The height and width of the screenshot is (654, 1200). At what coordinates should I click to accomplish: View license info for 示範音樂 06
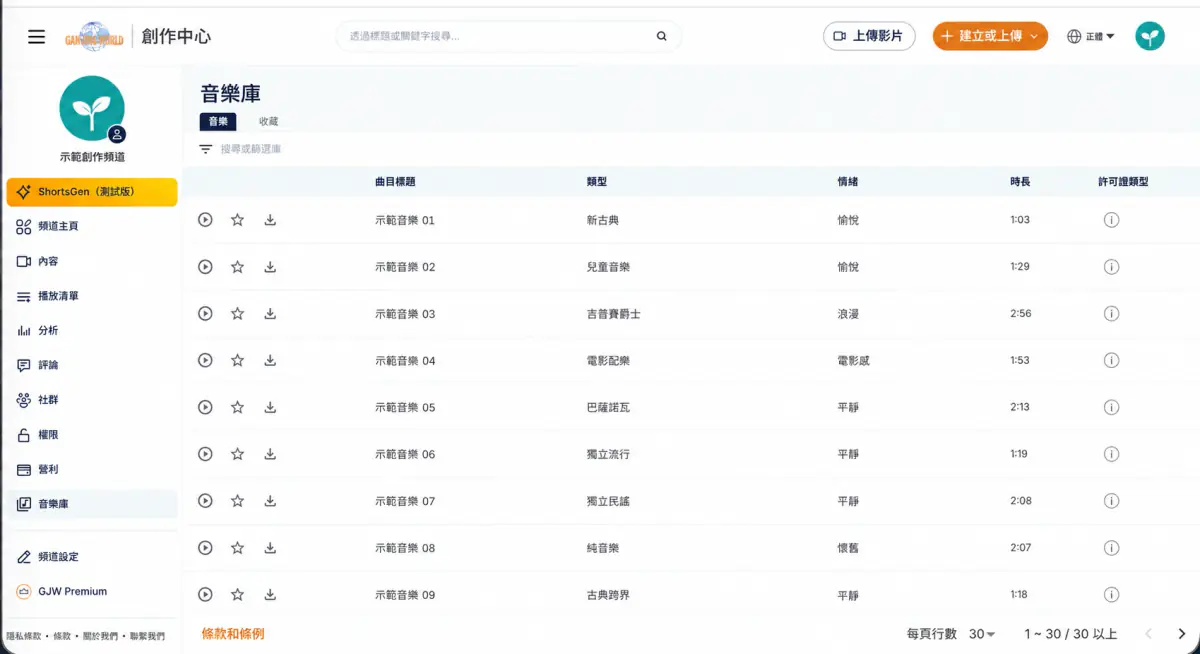tap(1111, 454)
